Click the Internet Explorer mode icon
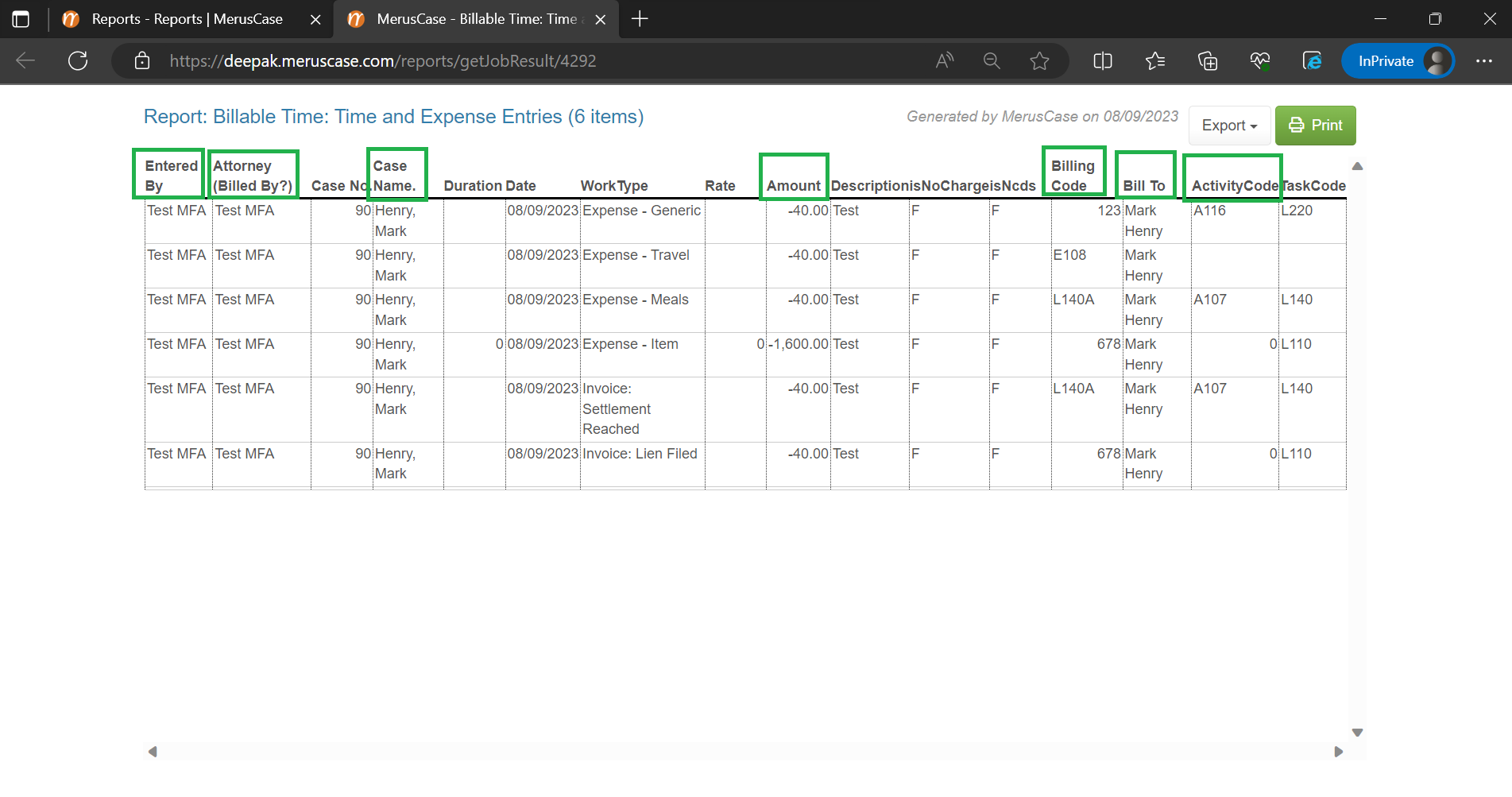Screen dimensions: 1512x797 point(1312,61)
